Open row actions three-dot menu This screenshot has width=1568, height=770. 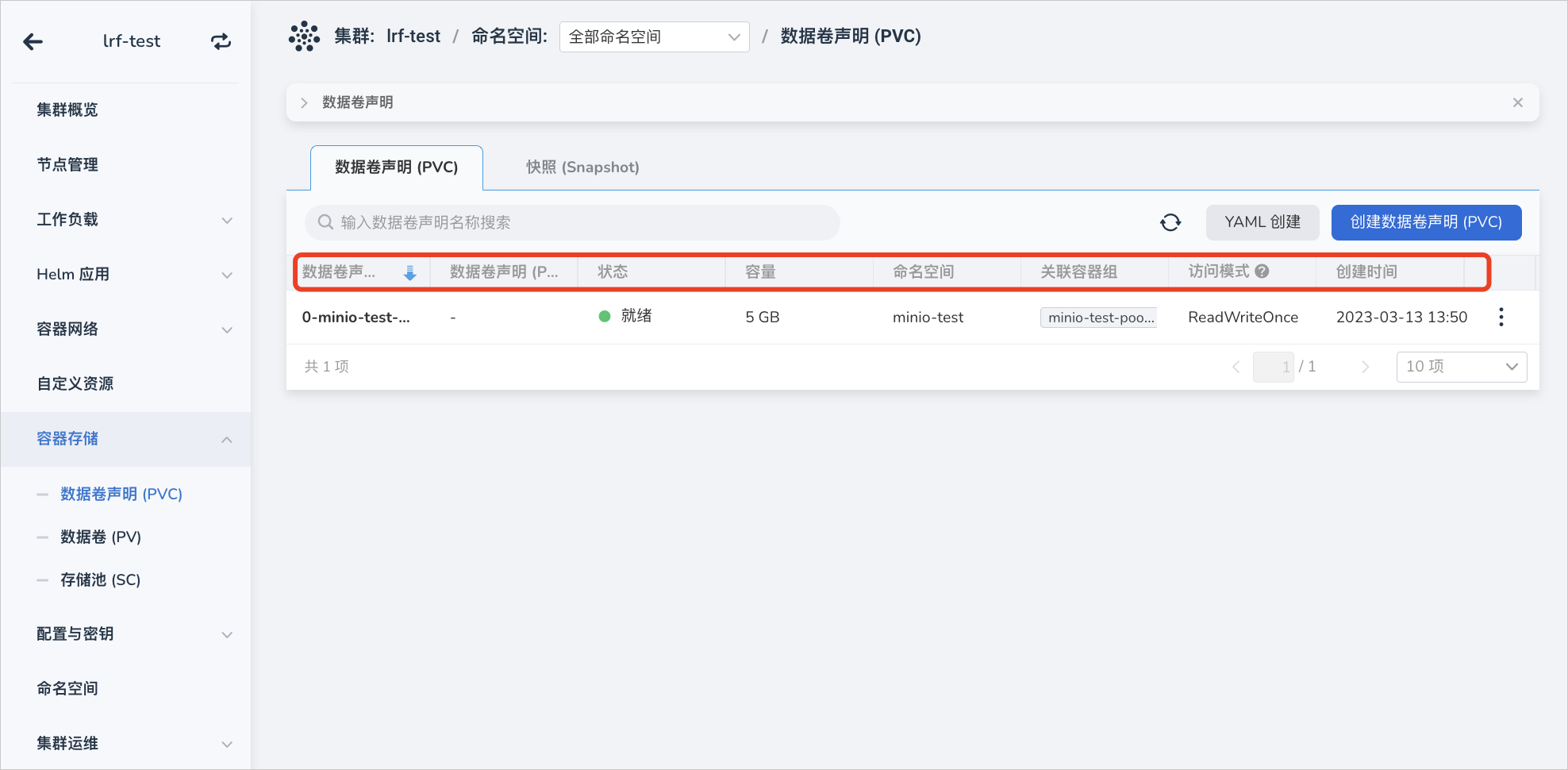point(1501,317)
